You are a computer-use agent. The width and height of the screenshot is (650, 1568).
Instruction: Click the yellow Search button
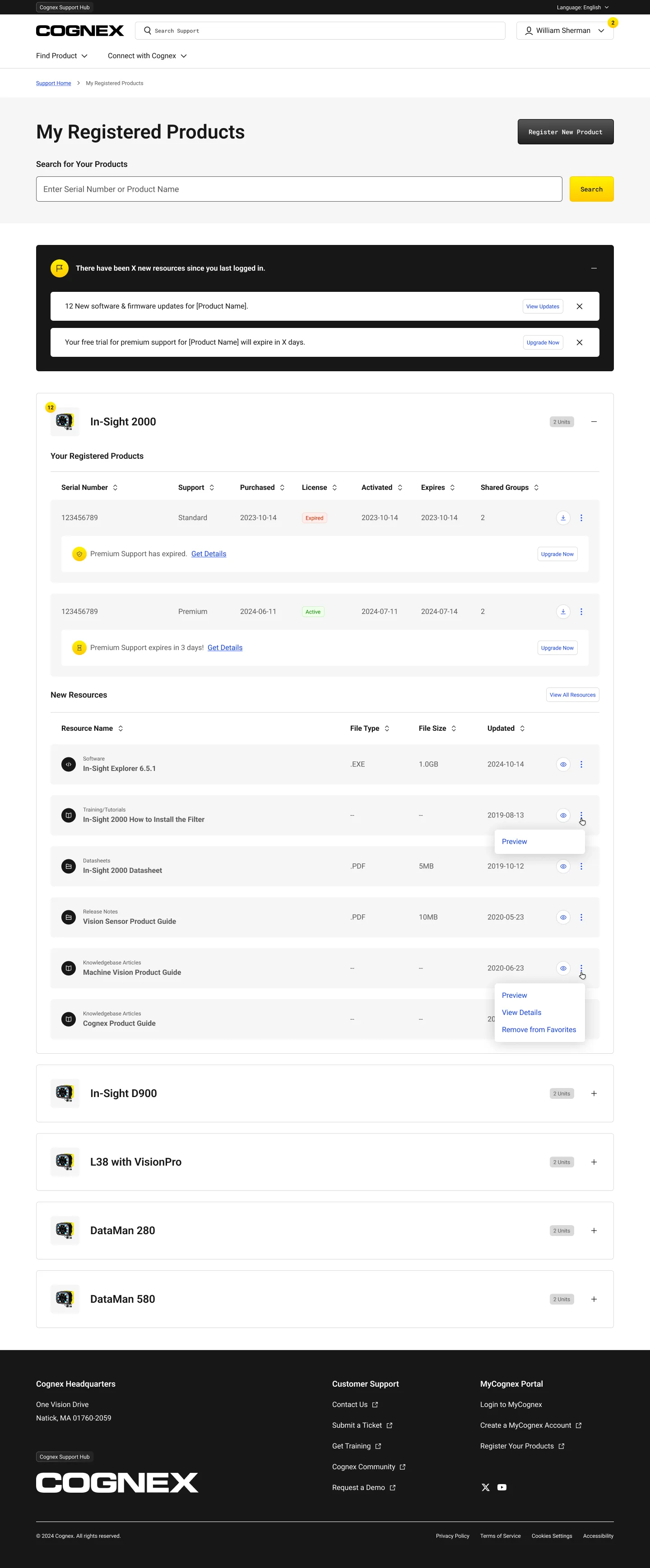591,189
